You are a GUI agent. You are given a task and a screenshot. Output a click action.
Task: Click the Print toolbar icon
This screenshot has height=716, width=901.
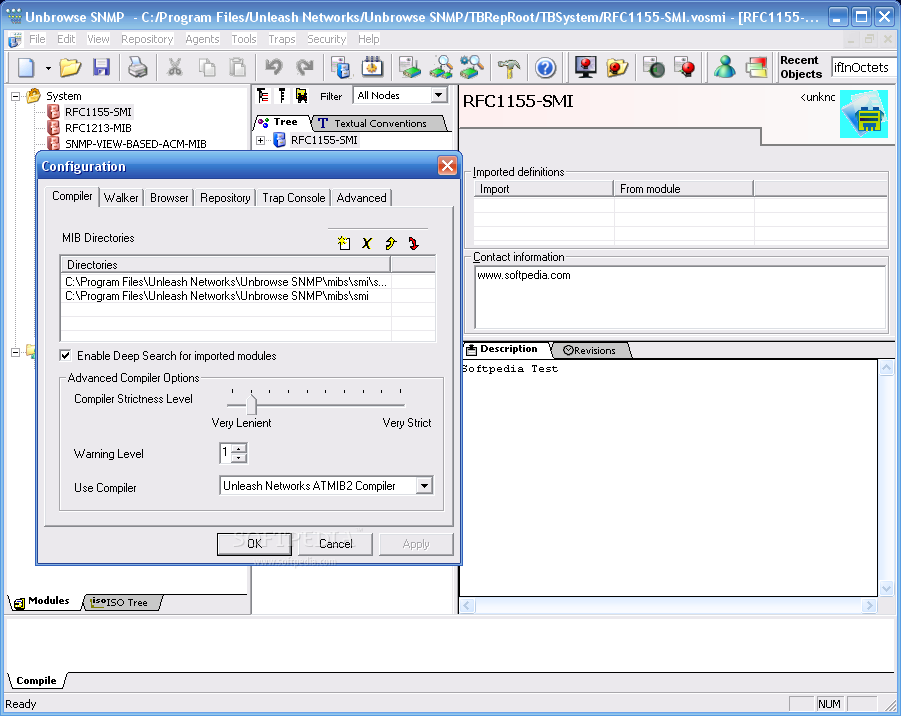(138, 67)
